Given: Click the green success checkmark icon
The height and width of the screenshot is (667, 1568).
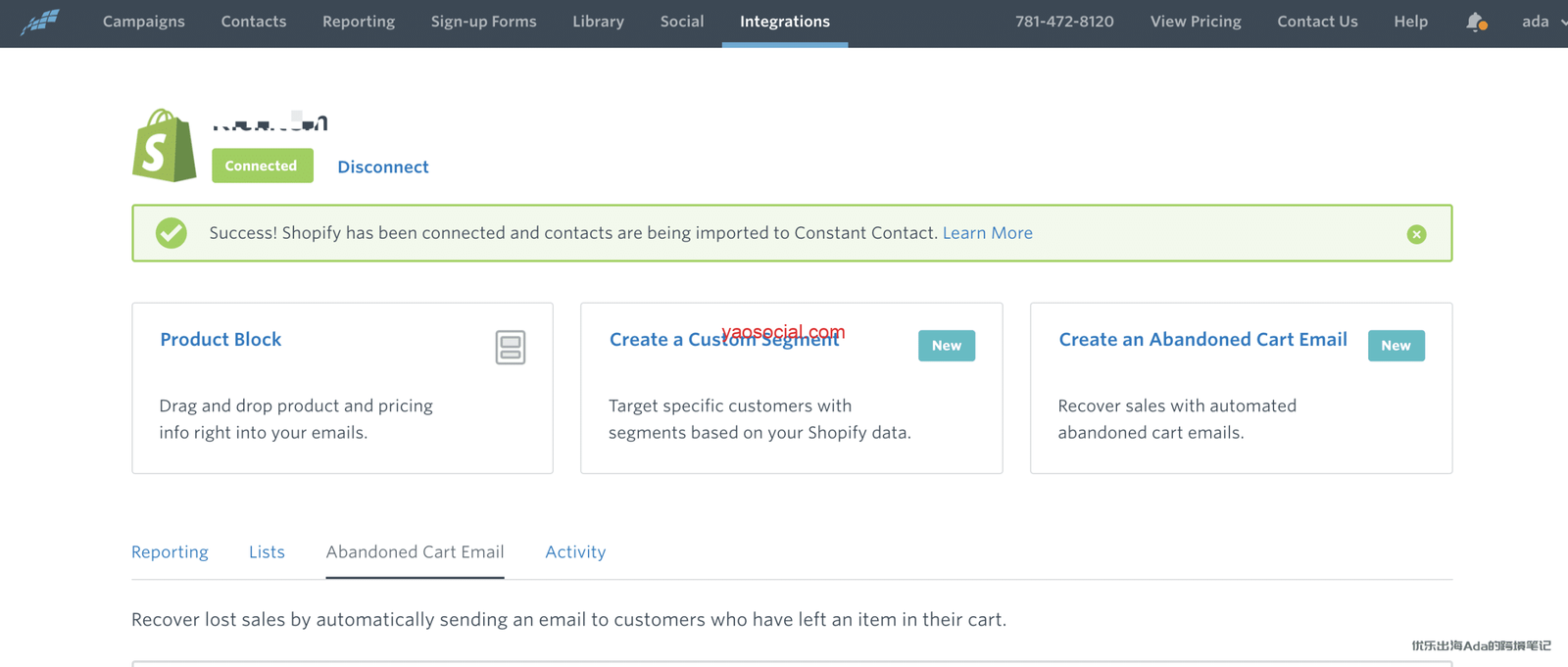Looking at the screenshot, I should 171,233.
